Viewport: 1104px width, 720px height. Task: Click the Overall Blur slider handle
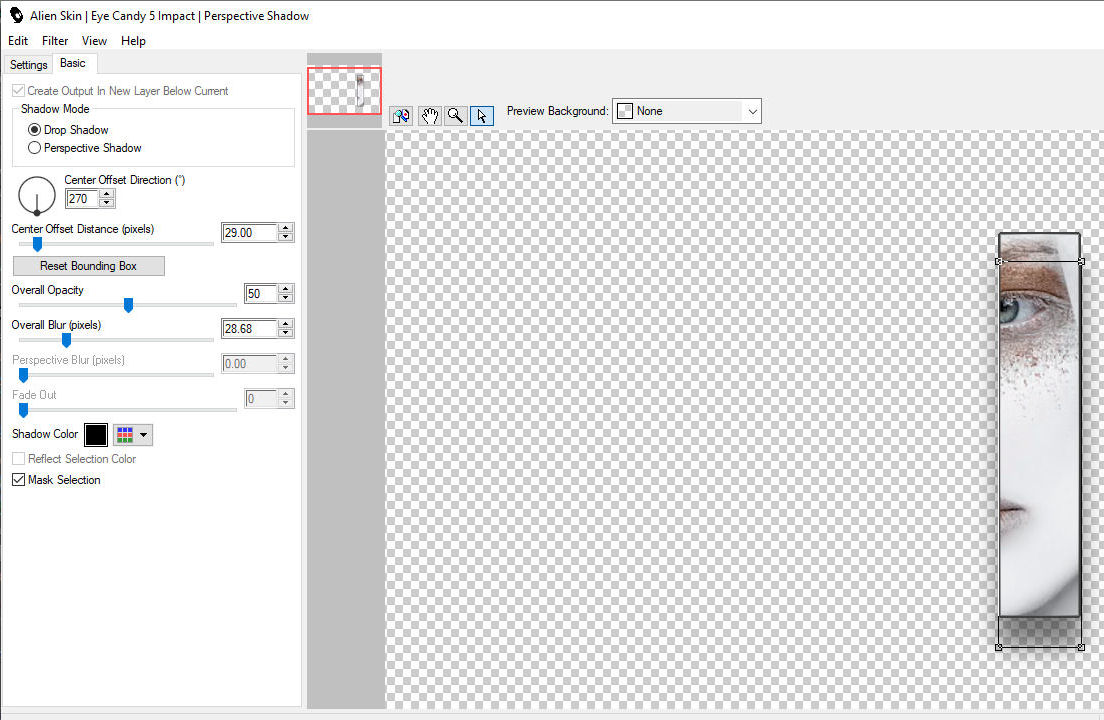click(66, 340)
